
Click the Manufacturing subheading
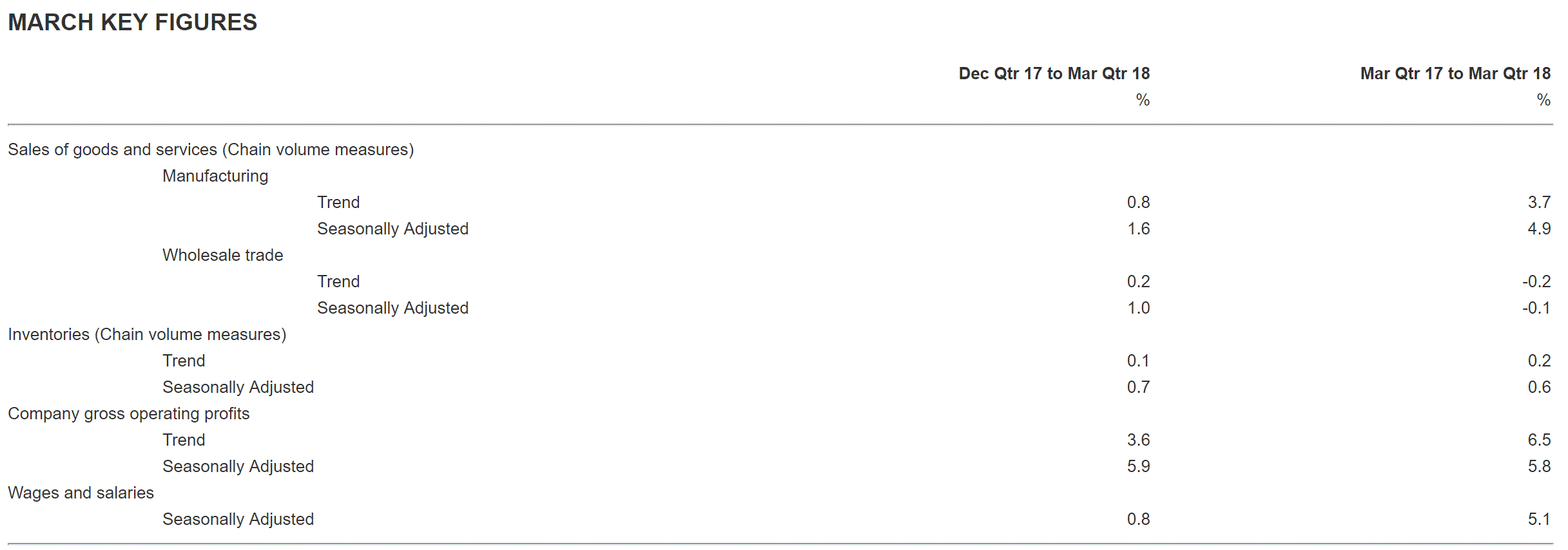pos(215,176)
